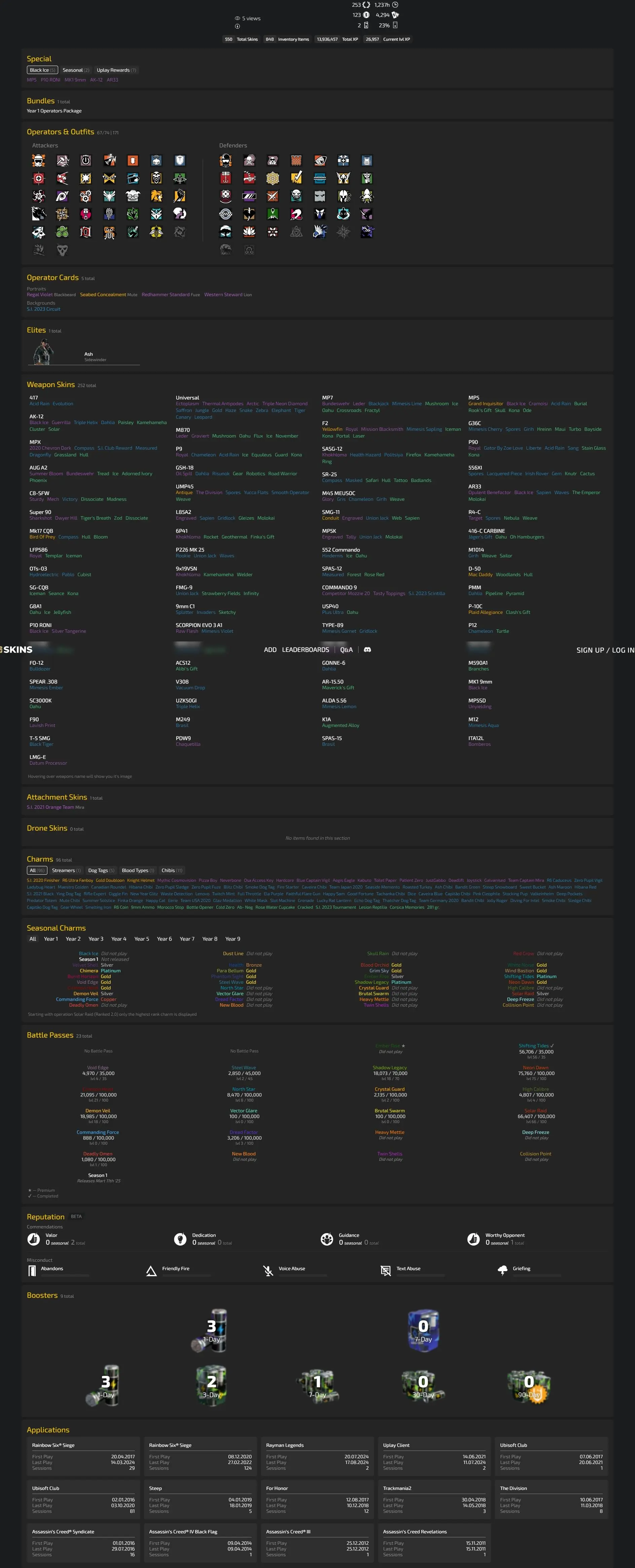The image size is (635, 1568).
Task: Select the Black Ice special filter
Action: (43, 70)
